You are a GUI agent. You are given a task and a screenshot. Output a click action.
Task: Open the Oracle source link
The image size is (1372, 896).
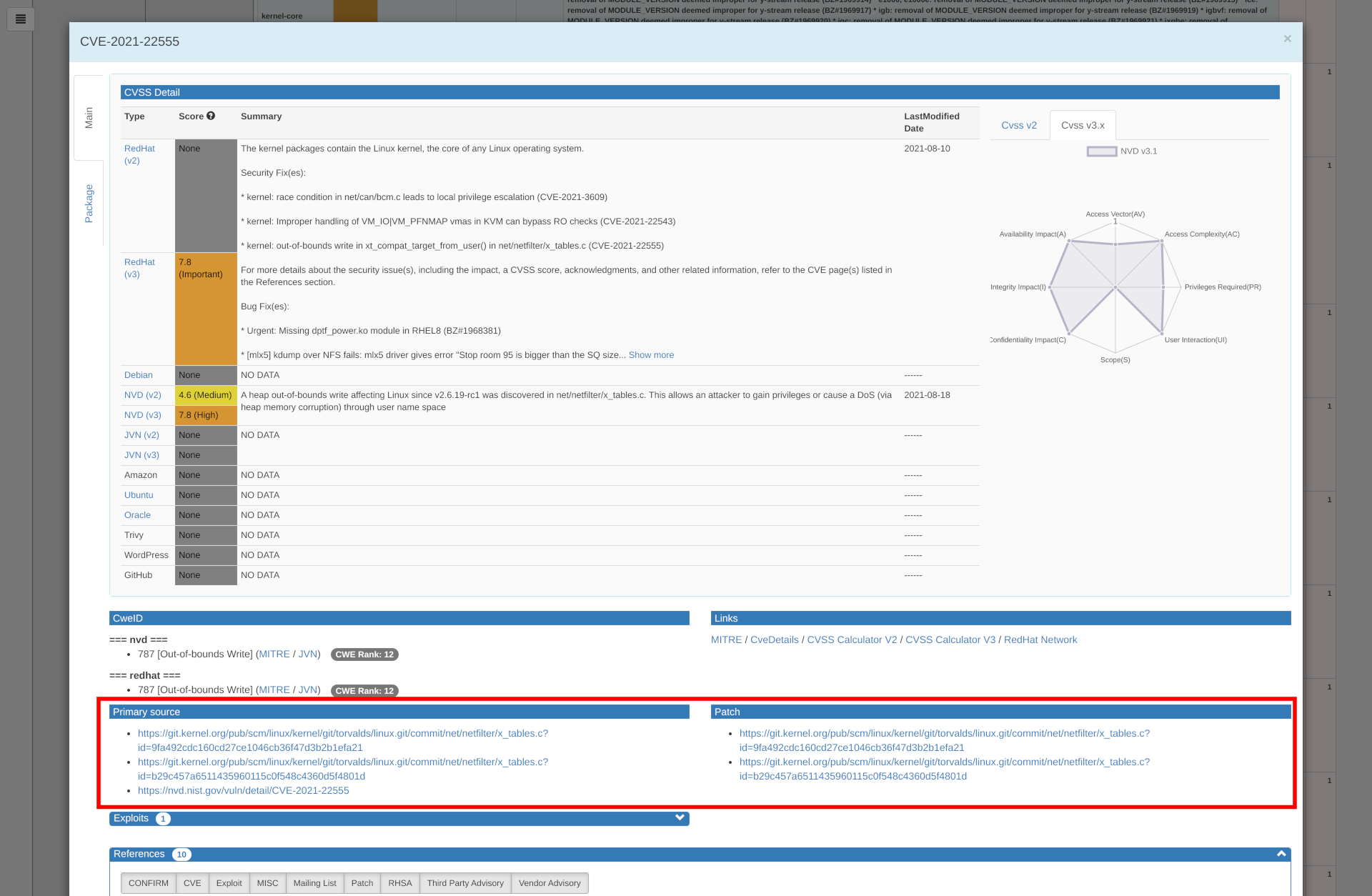(x=137, y=515)
